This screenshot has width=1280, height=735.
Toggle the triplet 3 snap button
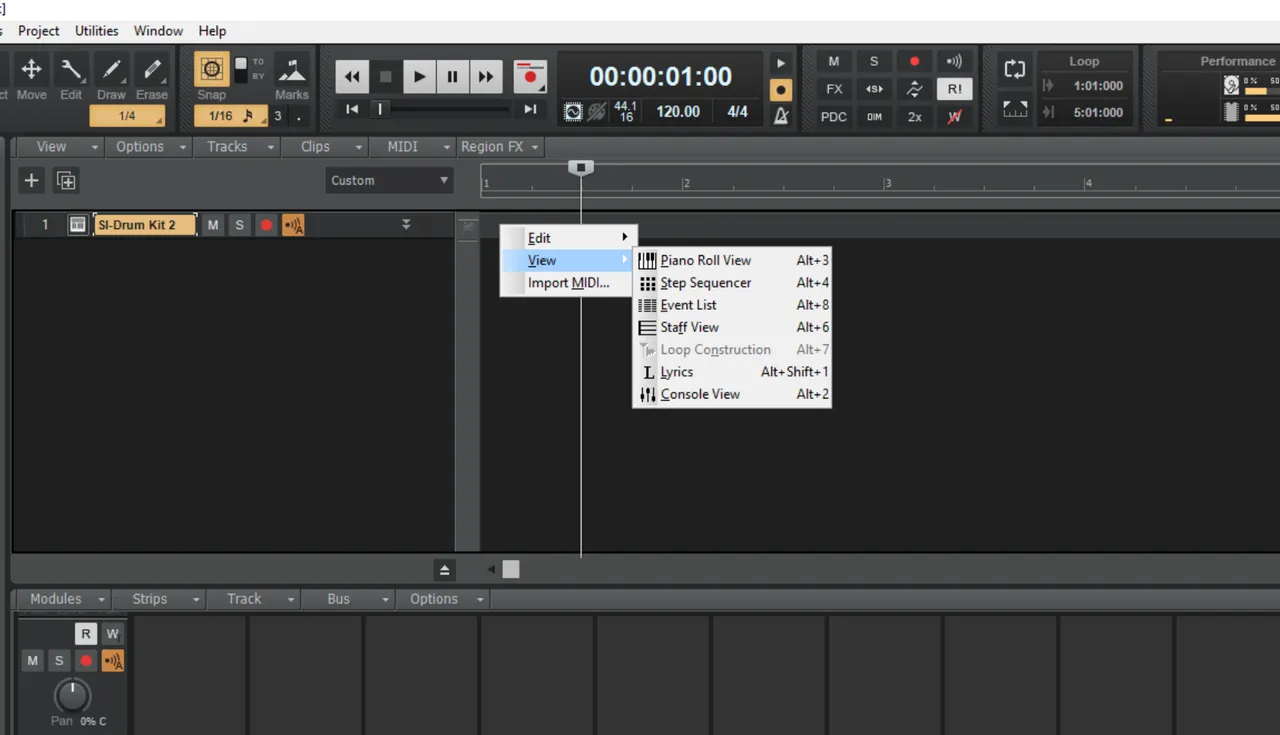[278, 116]
